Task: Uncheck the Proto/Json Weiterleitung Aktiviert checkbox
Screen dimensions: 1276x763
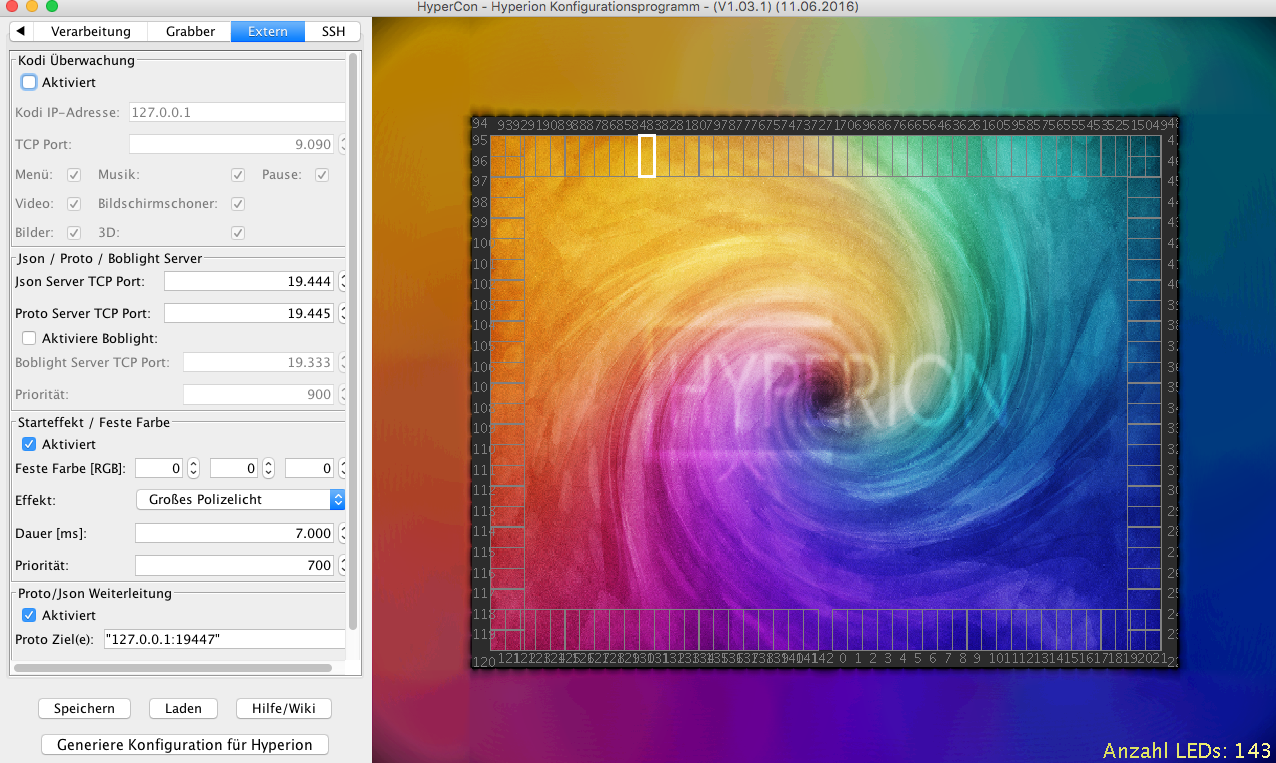Action: [x=29, y=615]
